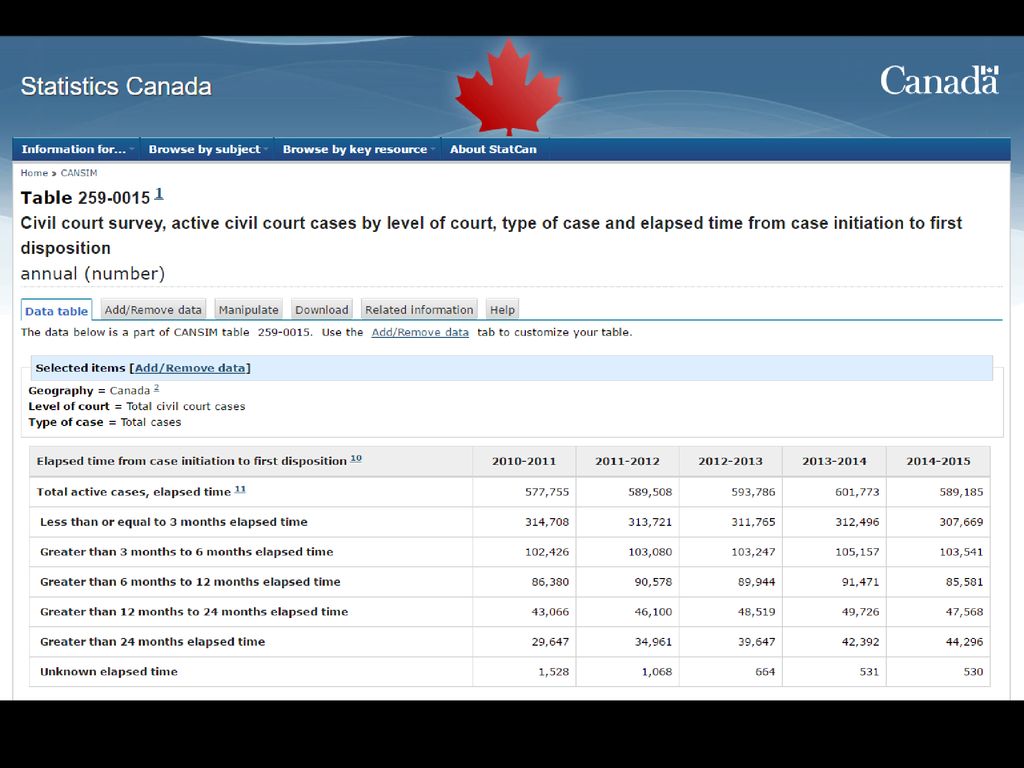The image size is (1024, 768).
Task: Click the Level of court selection line
Action: 136,406
